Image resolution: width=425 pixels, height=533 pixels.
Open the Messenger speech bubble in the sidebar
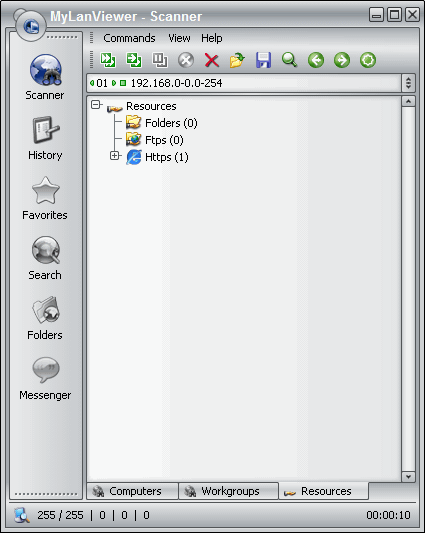[x=45, y=378]
